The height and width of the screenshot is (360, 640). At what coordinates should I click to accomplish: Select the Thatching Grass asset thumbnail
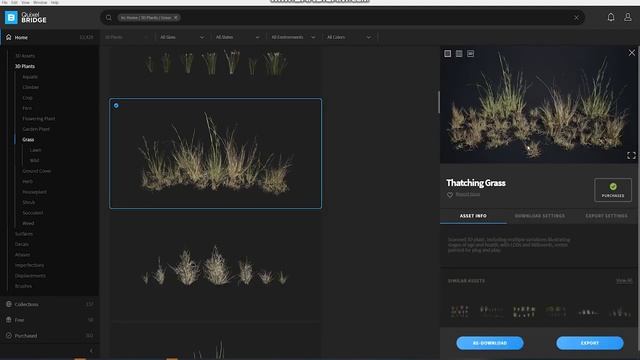coord(216,153)
